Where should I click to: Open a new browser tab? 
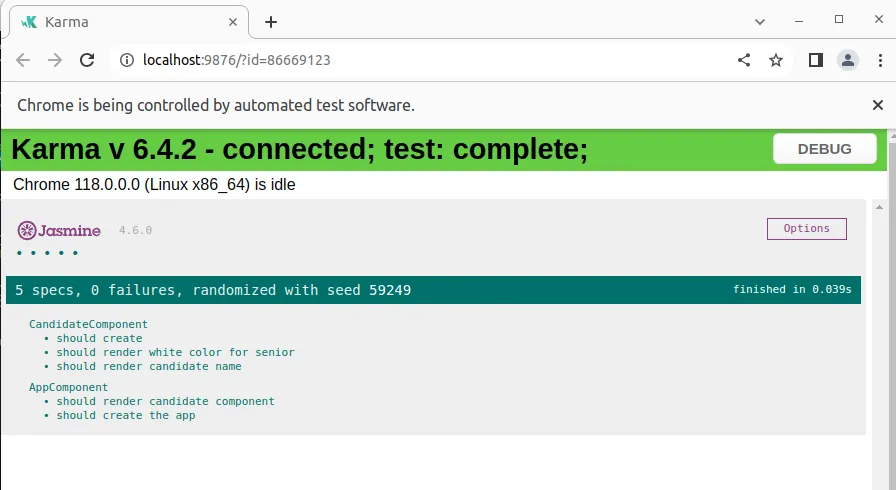(x=271, y=22)
